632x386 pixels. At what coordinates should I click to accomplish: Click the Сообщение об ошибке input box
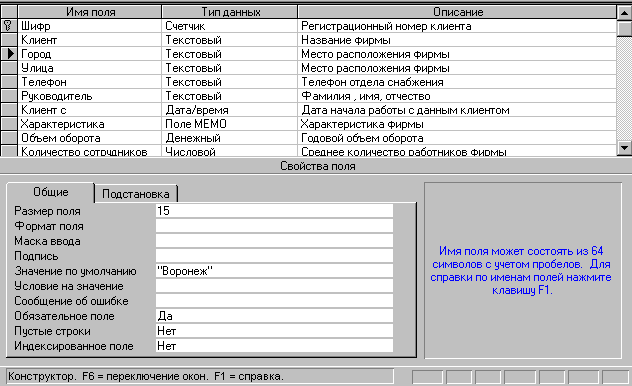[274, 301]
